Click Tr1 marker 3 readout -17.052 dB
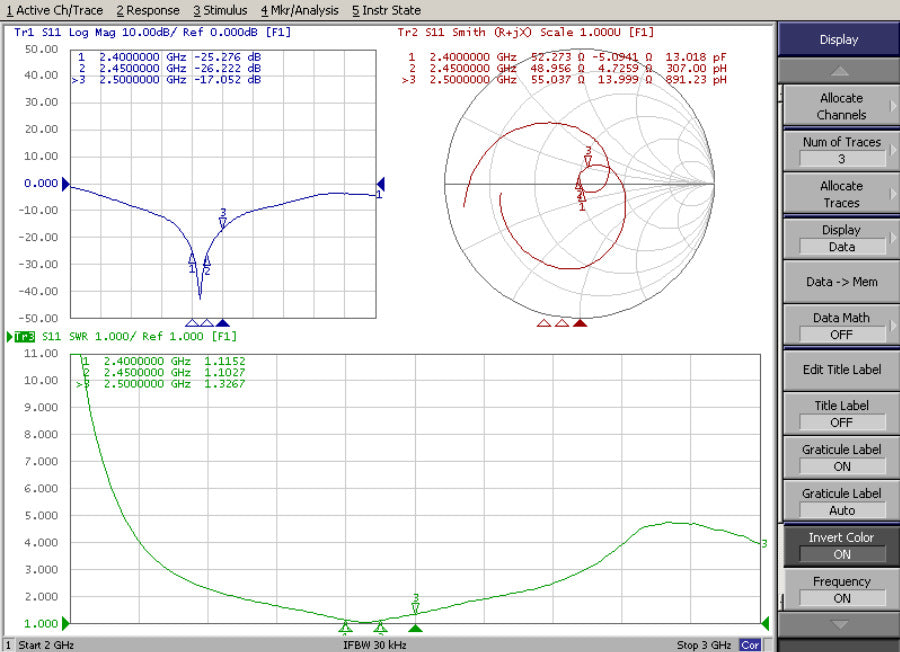The image size is (900, 652). click(227, 80)
